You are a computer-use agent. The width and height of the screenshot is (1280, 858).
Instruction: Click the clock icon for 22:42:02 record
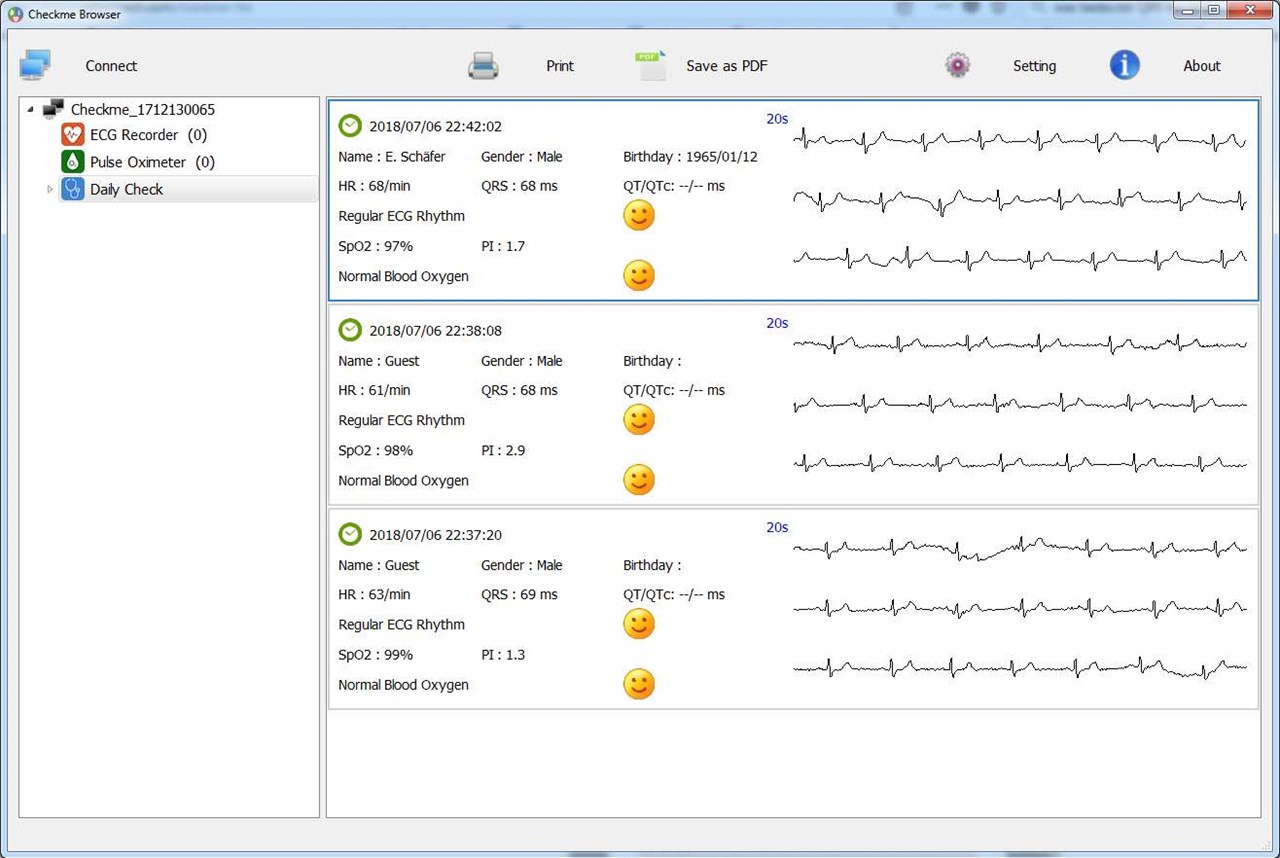[x=350, y=126]
